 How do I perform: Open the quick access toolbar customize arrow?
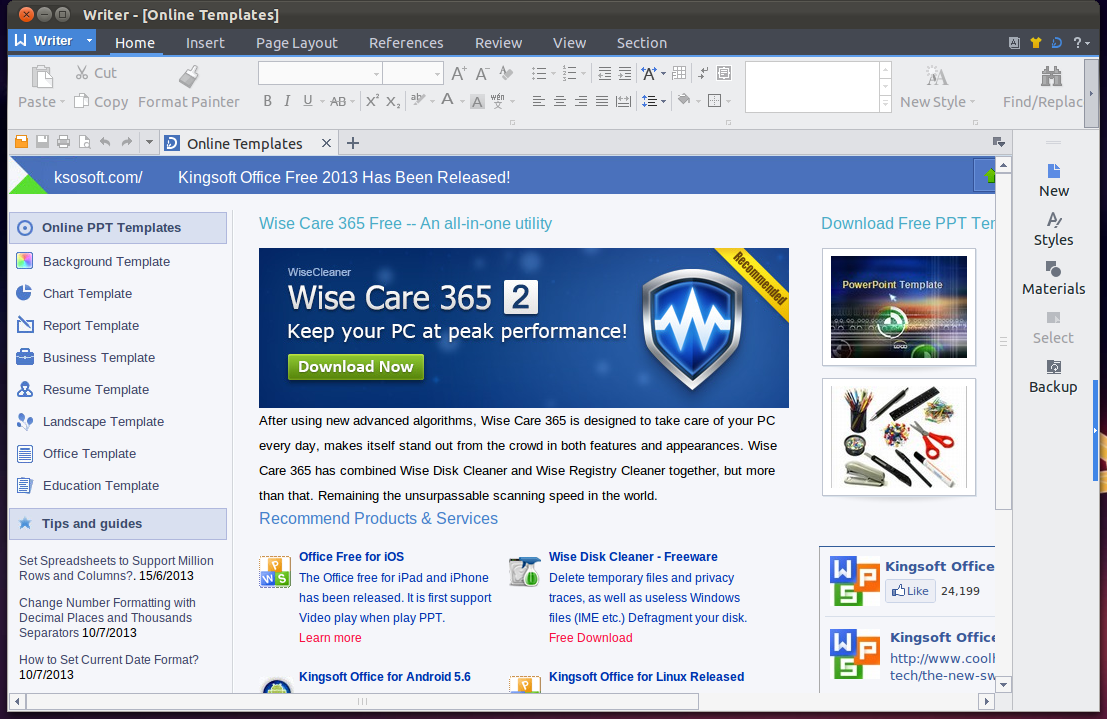coord(149,143)
